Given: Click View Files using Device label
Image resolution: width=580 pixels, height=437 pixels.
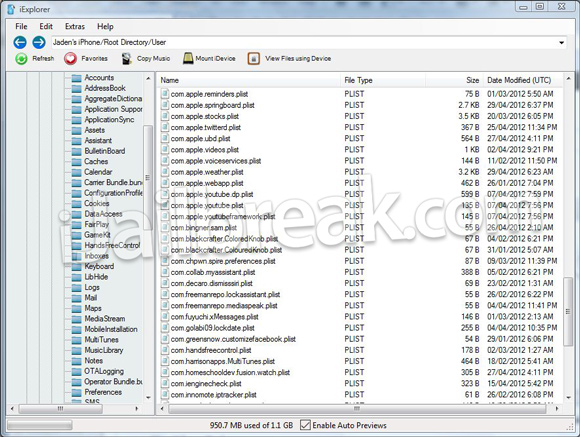Looking at the screenshot, I should [x=298, y=58].
